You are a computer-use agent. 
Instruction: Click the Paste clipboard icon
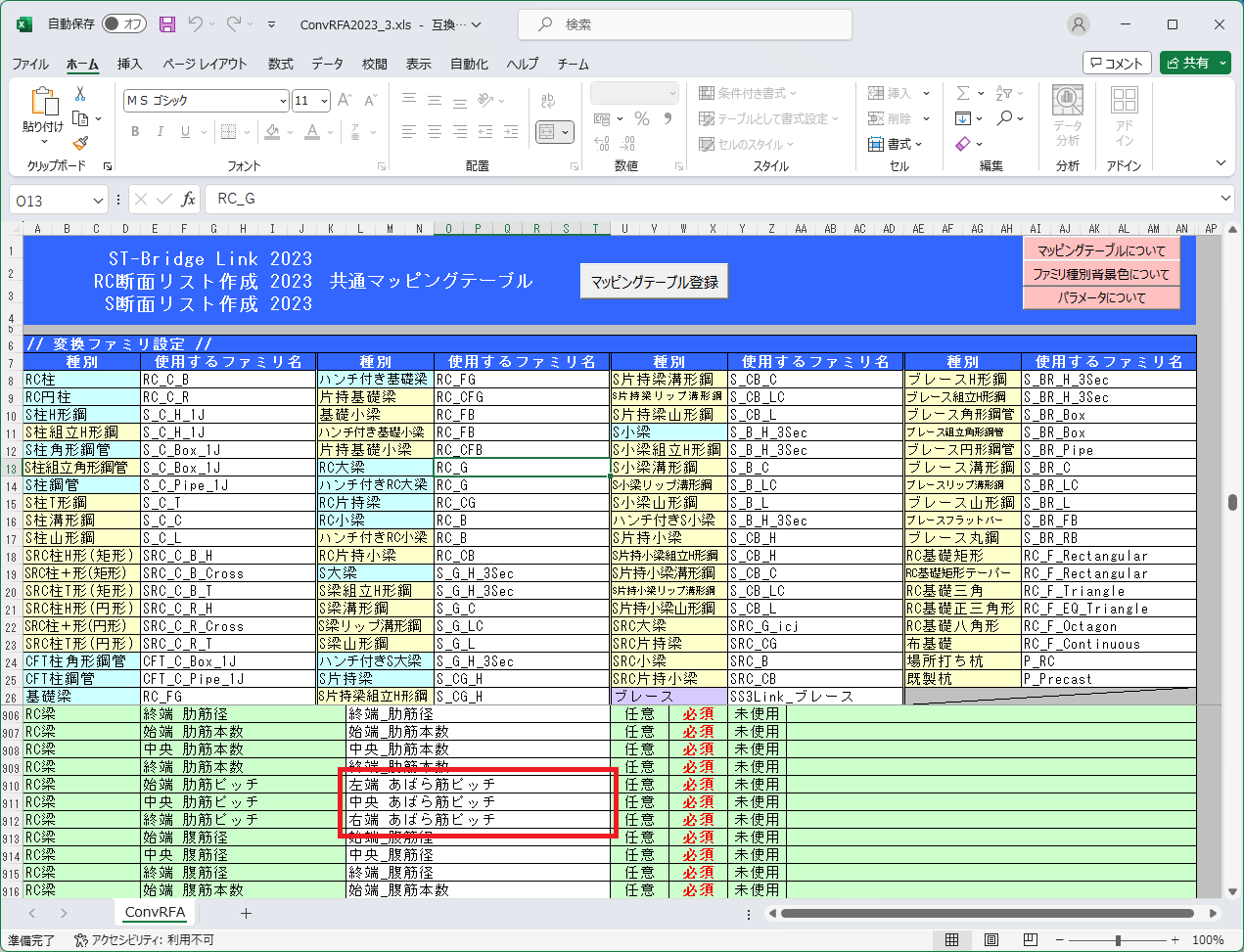coord(43,101)
